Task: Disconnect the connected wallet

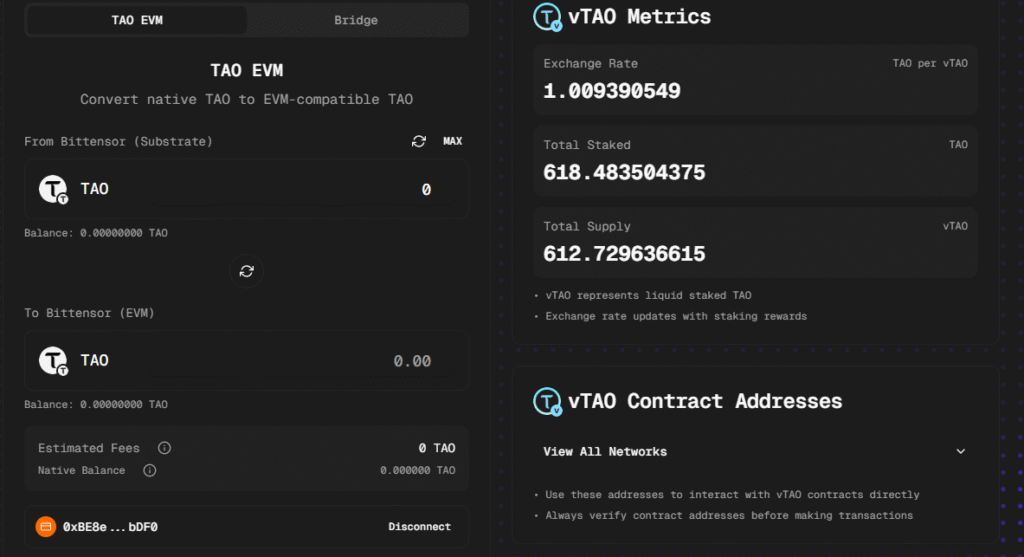Action: click(x=419, y=526)
